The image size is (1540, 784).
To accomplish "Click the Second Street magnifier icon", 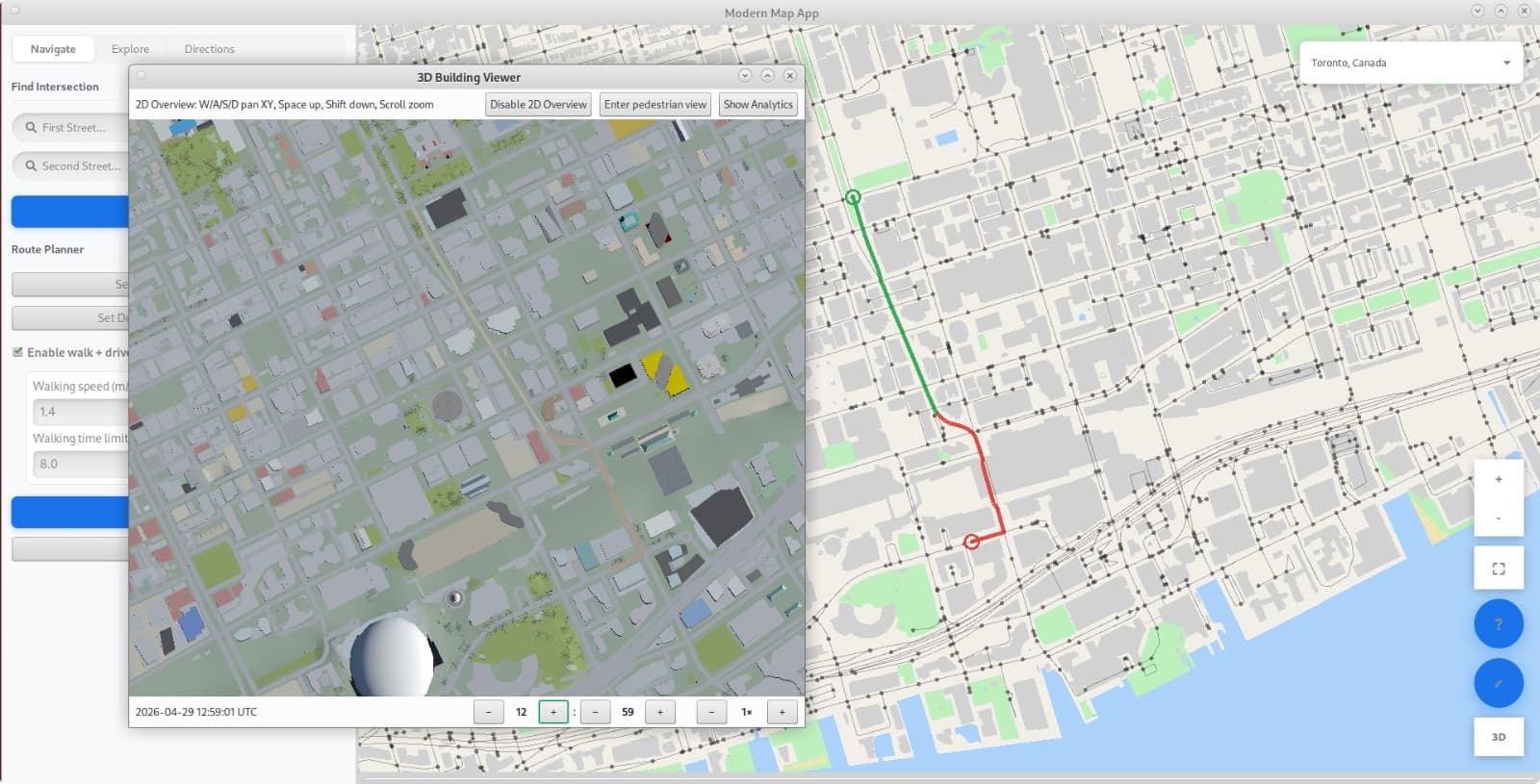I will (x=31, y=165).
